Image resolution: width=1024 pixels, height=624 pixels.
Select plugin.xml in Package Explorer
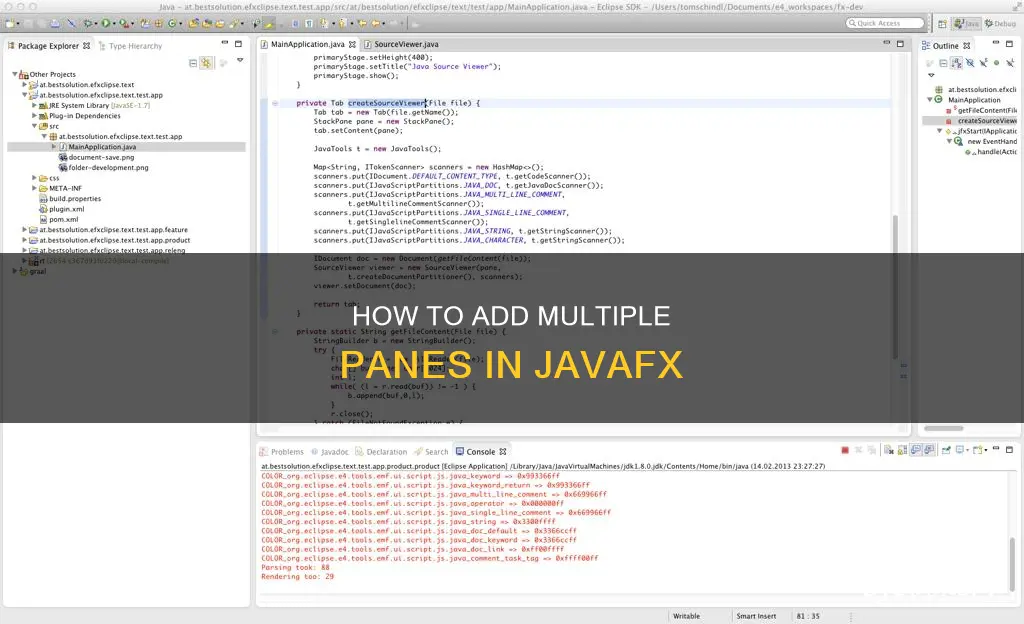pos(61,209)
